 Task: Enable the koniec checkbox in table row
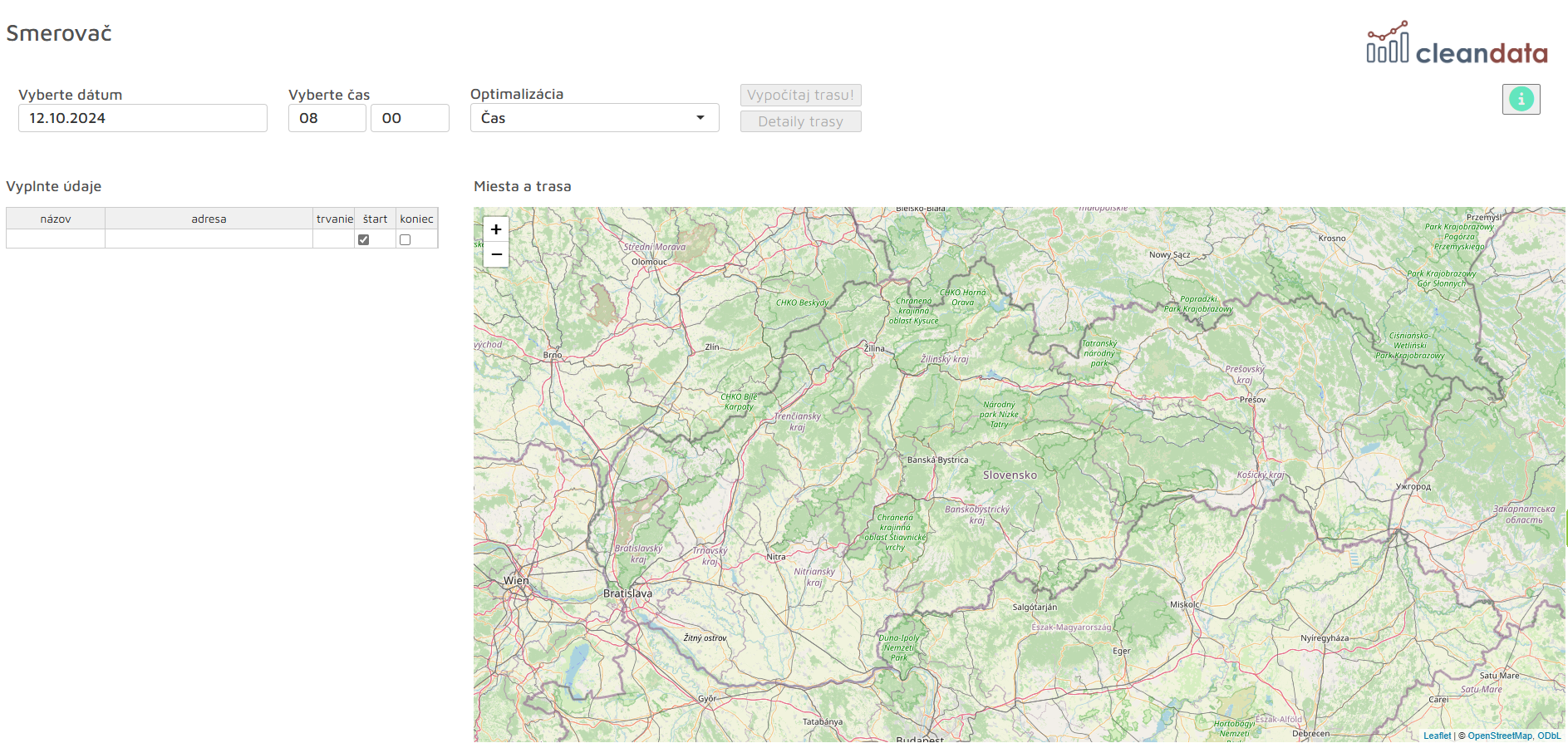(406, 239)
